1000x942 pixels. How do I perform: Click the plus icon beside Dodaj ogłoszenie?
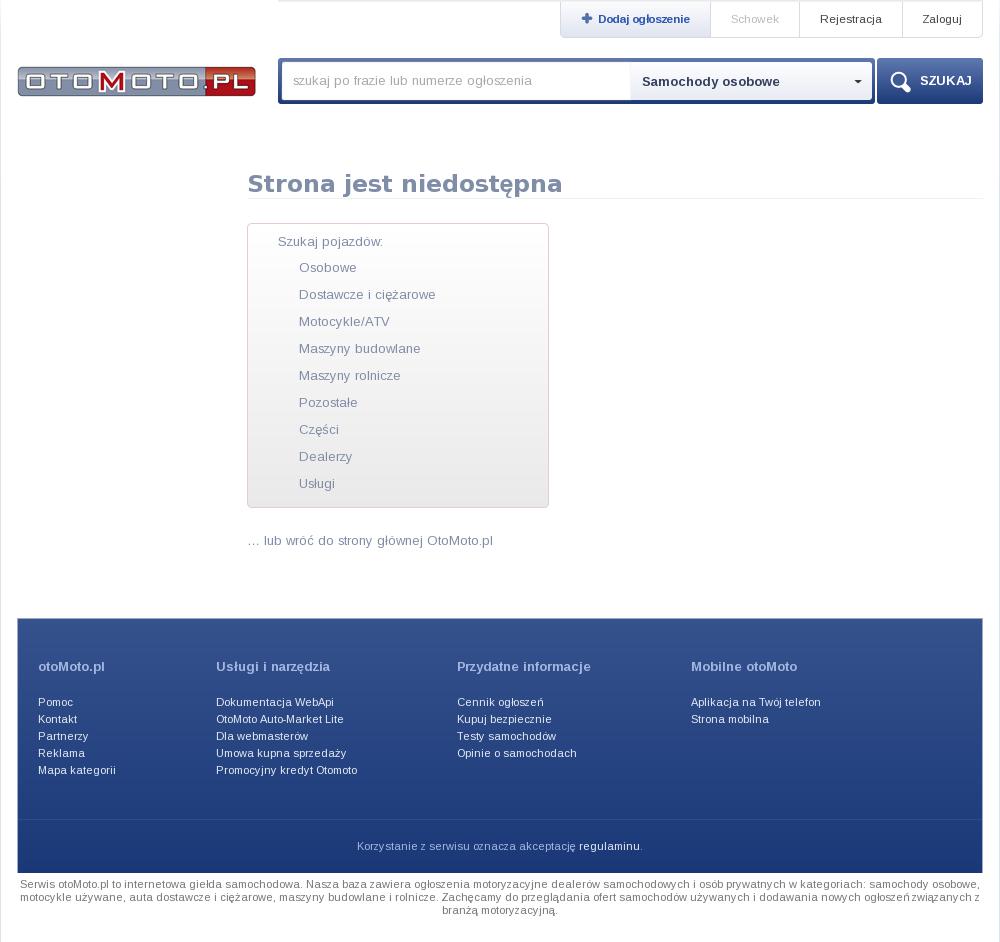[587, 18]
